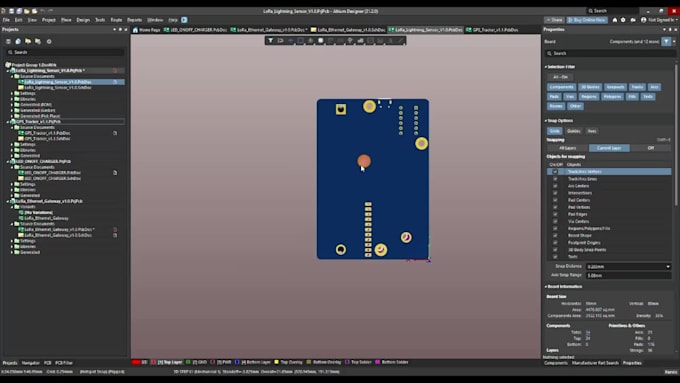This screenshot has width=680, height=383.
Task: Click the object snap filter icon in Active Bar
Action: tap(281, 41)
